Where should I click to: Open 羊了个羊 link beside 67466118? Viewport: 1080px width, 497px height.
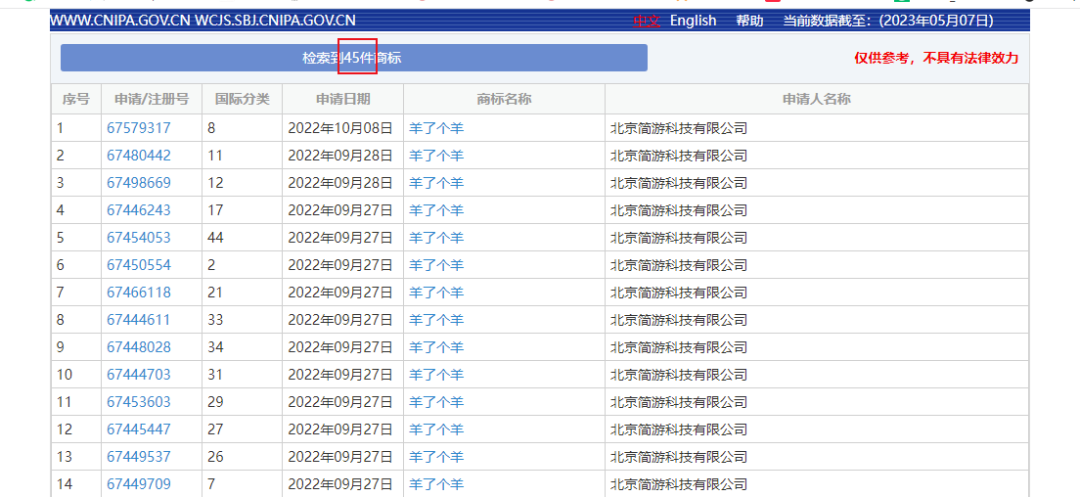pyautogui.click(x=437, y=293)
